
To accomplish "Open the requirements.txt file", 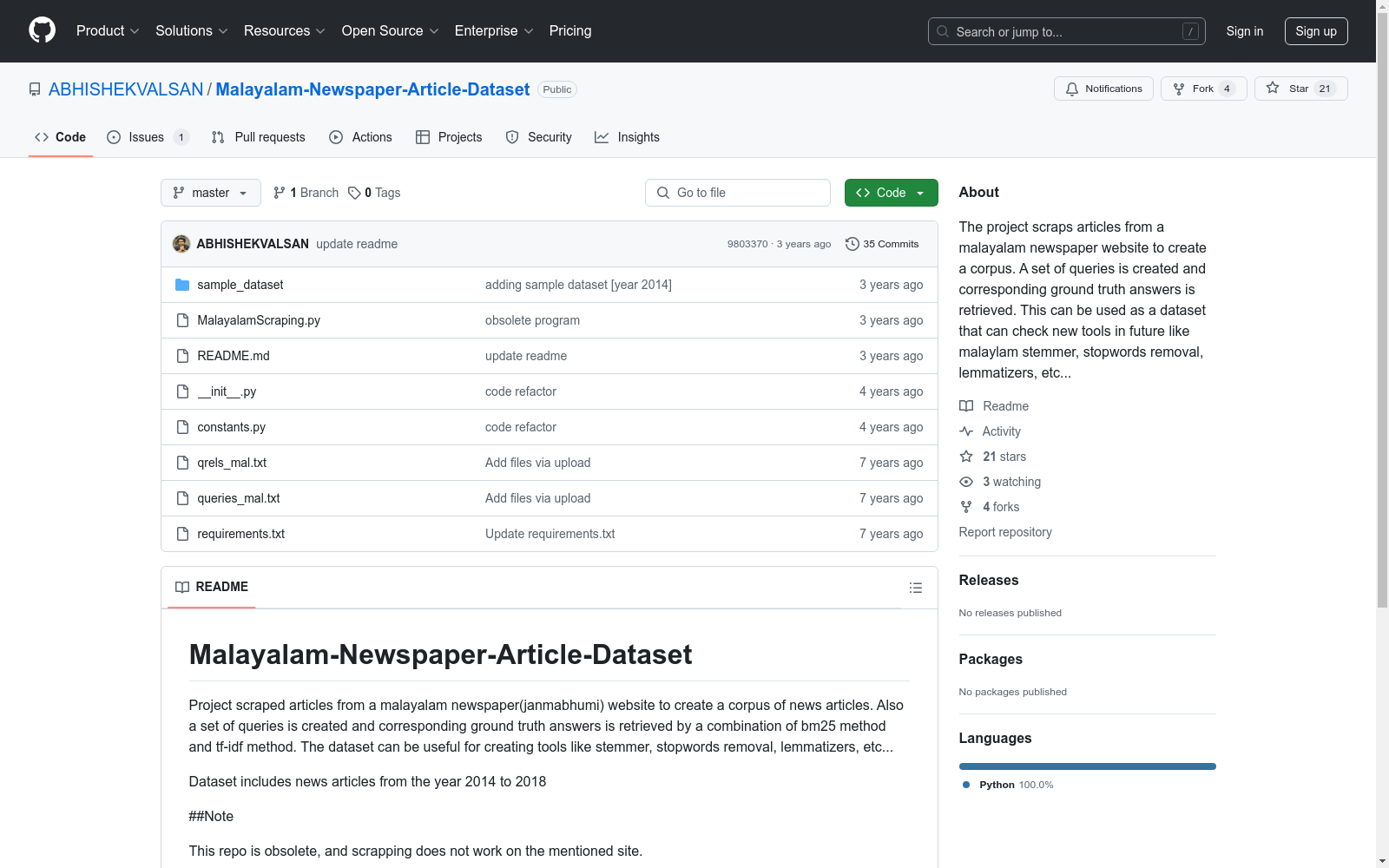I will click(241, 534).
